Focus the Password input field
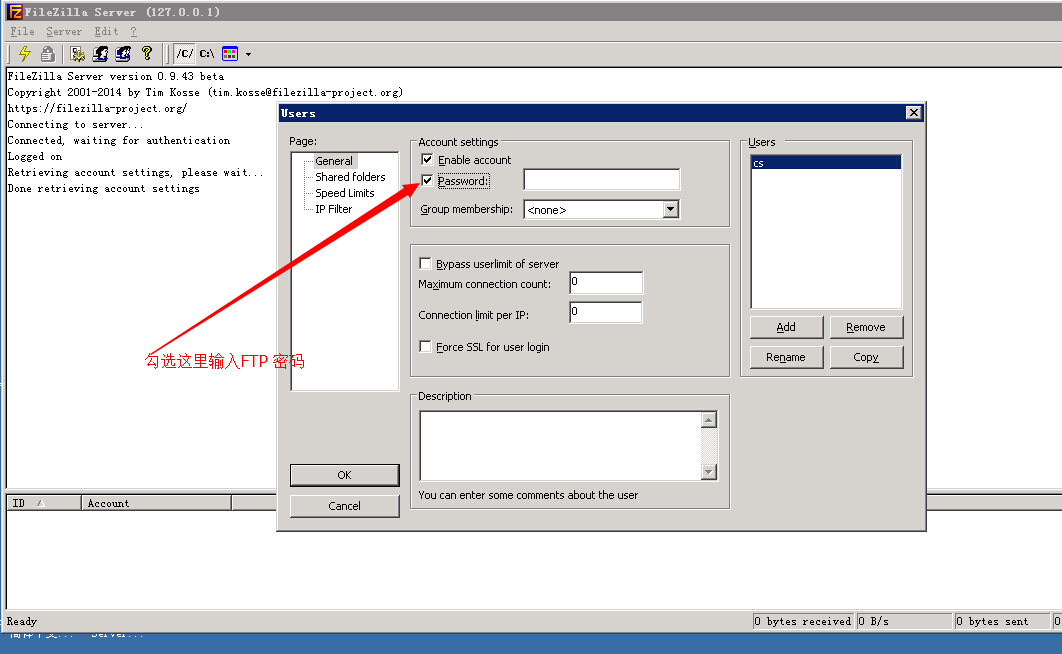The image size is (1062, 654). point(601,179)
